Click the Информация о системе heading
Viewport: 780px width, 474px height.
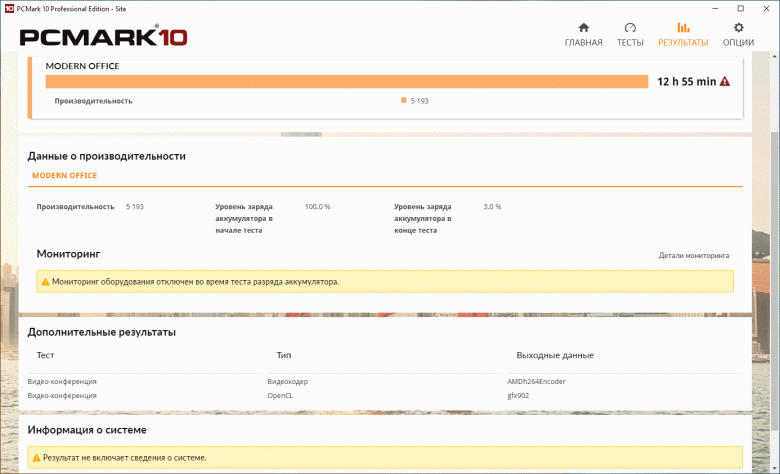pyautogui.click(x=87, y=430)
